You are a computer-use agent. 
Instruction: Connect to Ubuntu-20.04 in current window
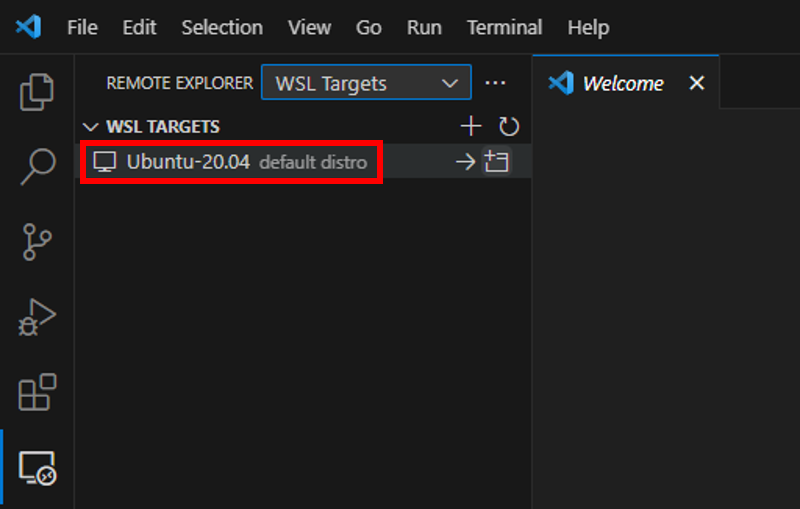pyautogui.click(x=465, y=162)
